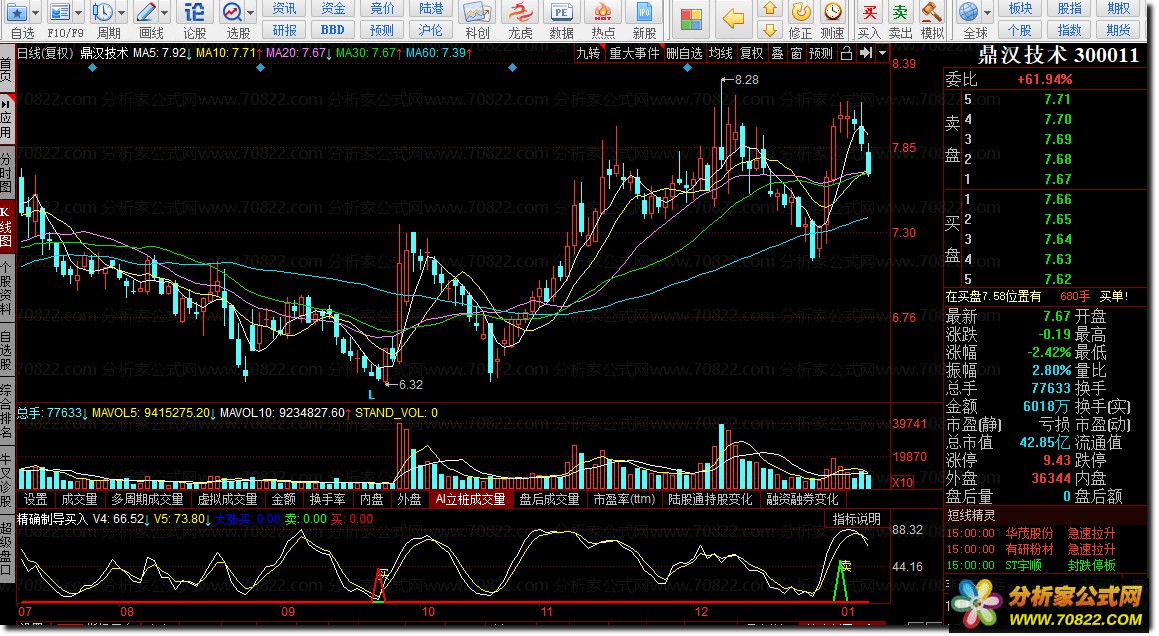Toggle the 窗 window option
Image resolution: width=1159 pixels, height=636 pixels.
click(796, 53)
